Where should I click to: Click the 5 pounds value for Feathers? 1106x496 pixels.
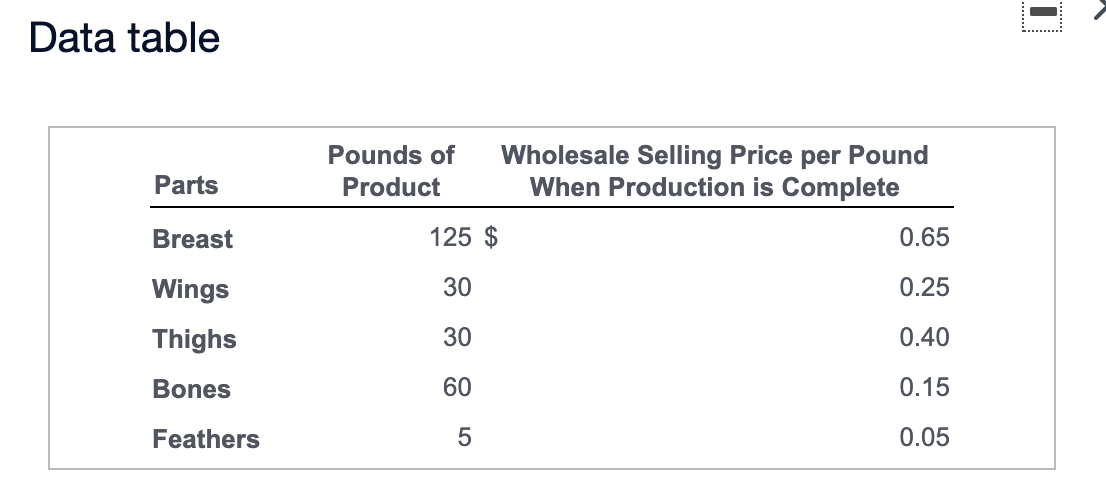pos(464,437)
